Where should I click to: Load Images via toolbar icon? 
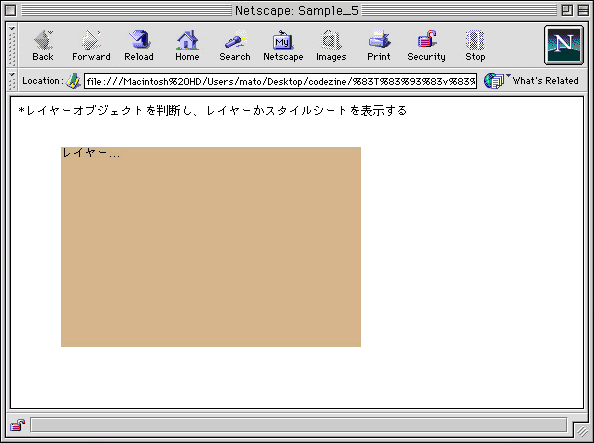tap(331, 45)
